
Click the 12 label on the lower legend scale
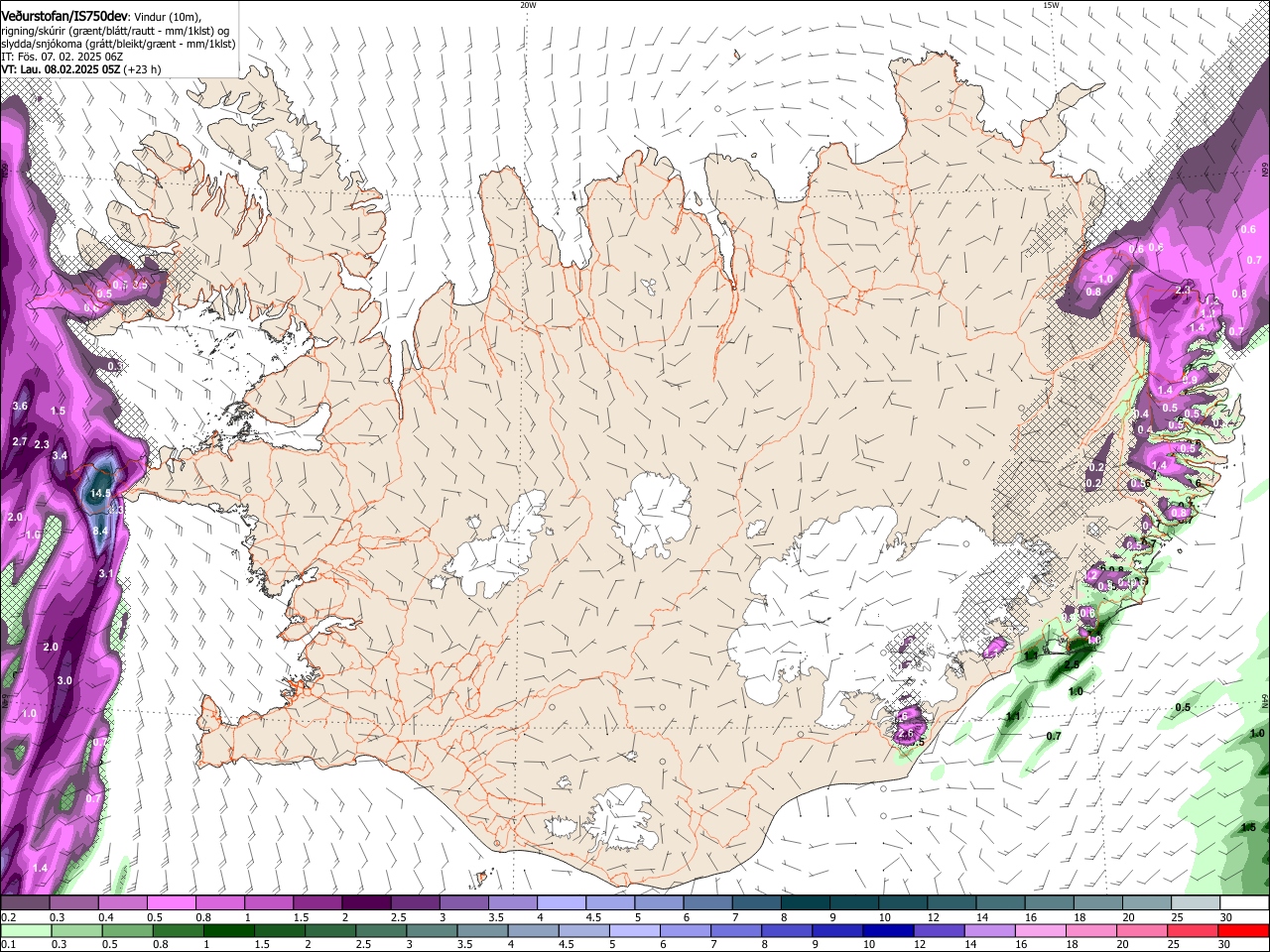919,944
